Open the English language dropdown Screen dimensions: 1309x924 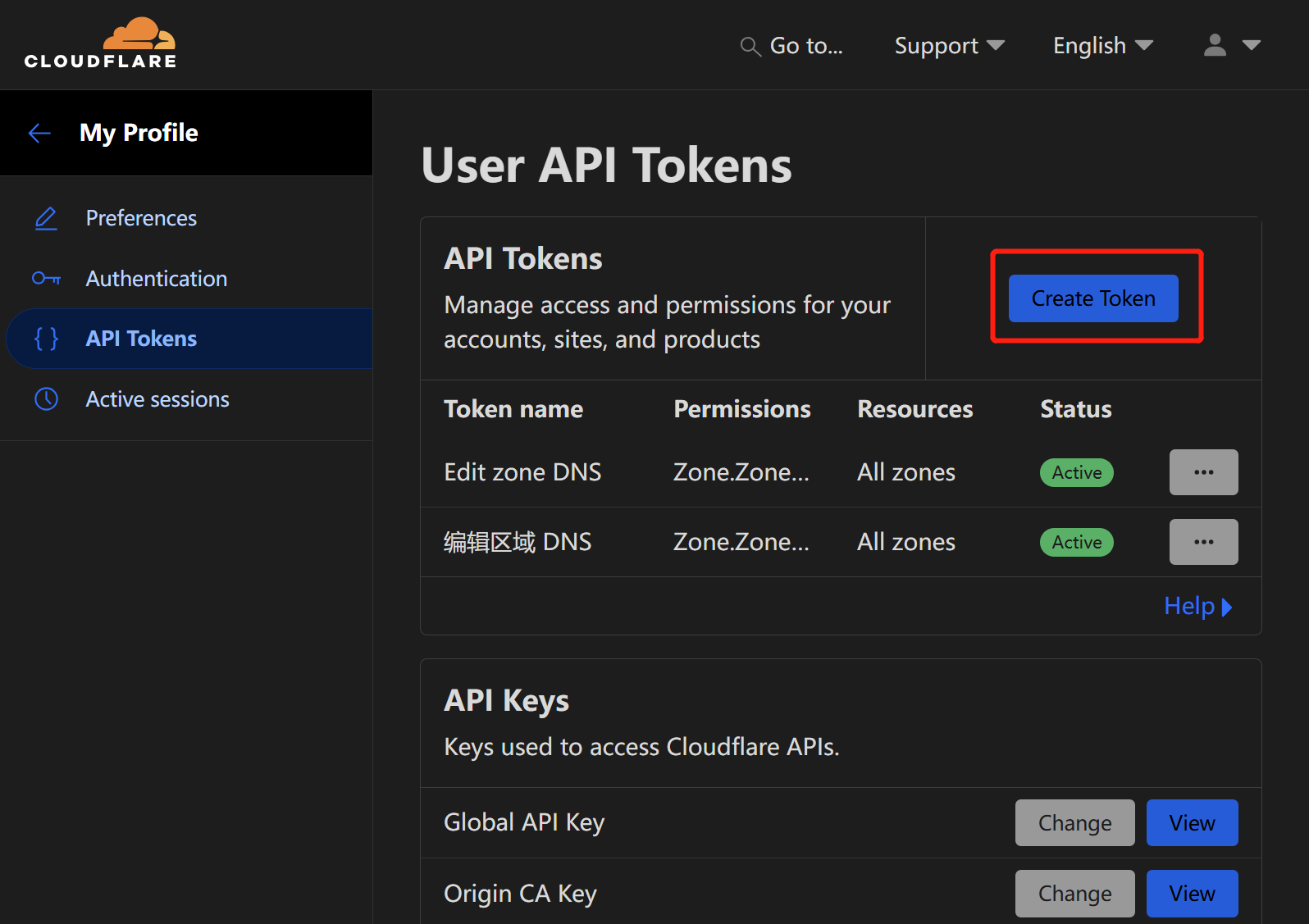(1103, 46)
